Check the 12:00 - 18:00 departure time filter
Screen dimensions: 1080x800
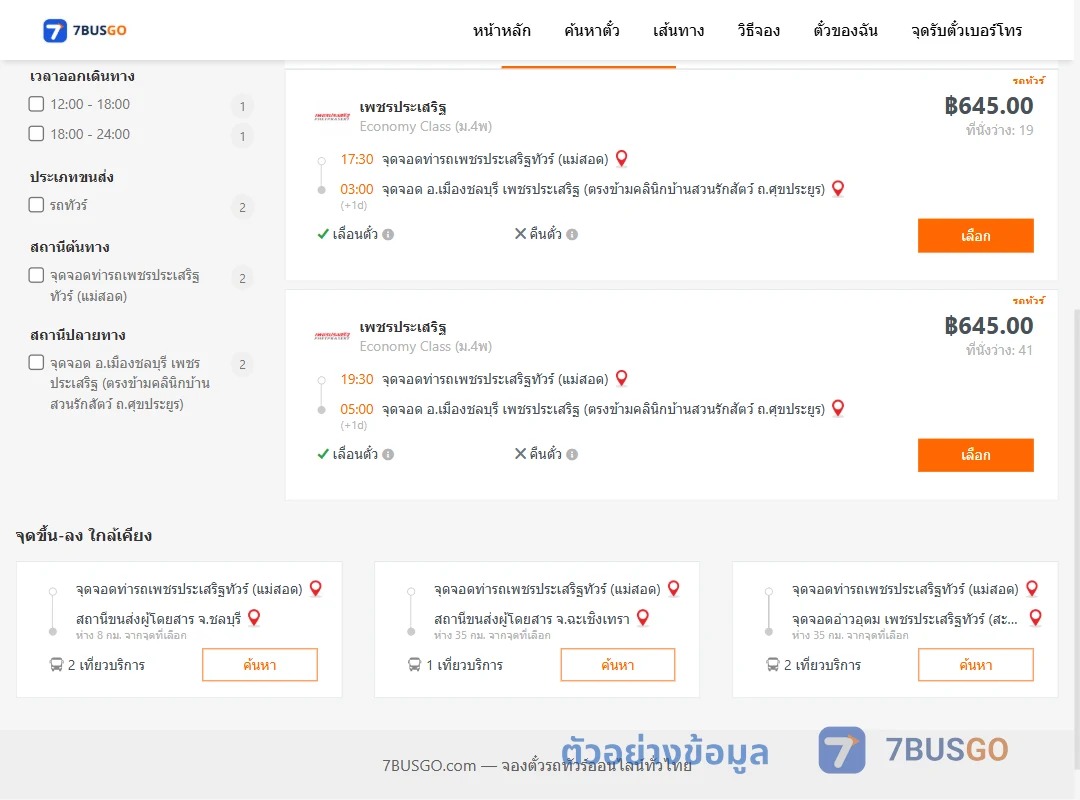36,104
